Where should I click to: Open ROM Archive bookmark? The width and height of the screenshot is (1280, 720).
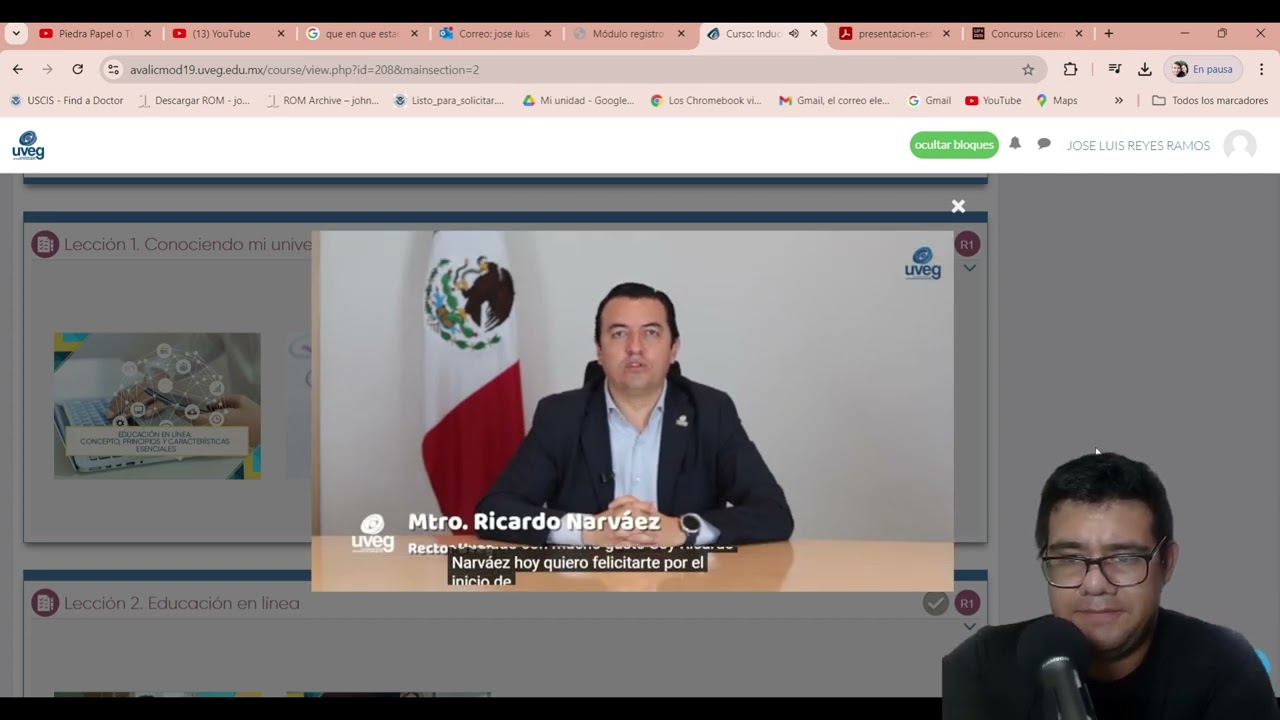click(x=322, y=100)
